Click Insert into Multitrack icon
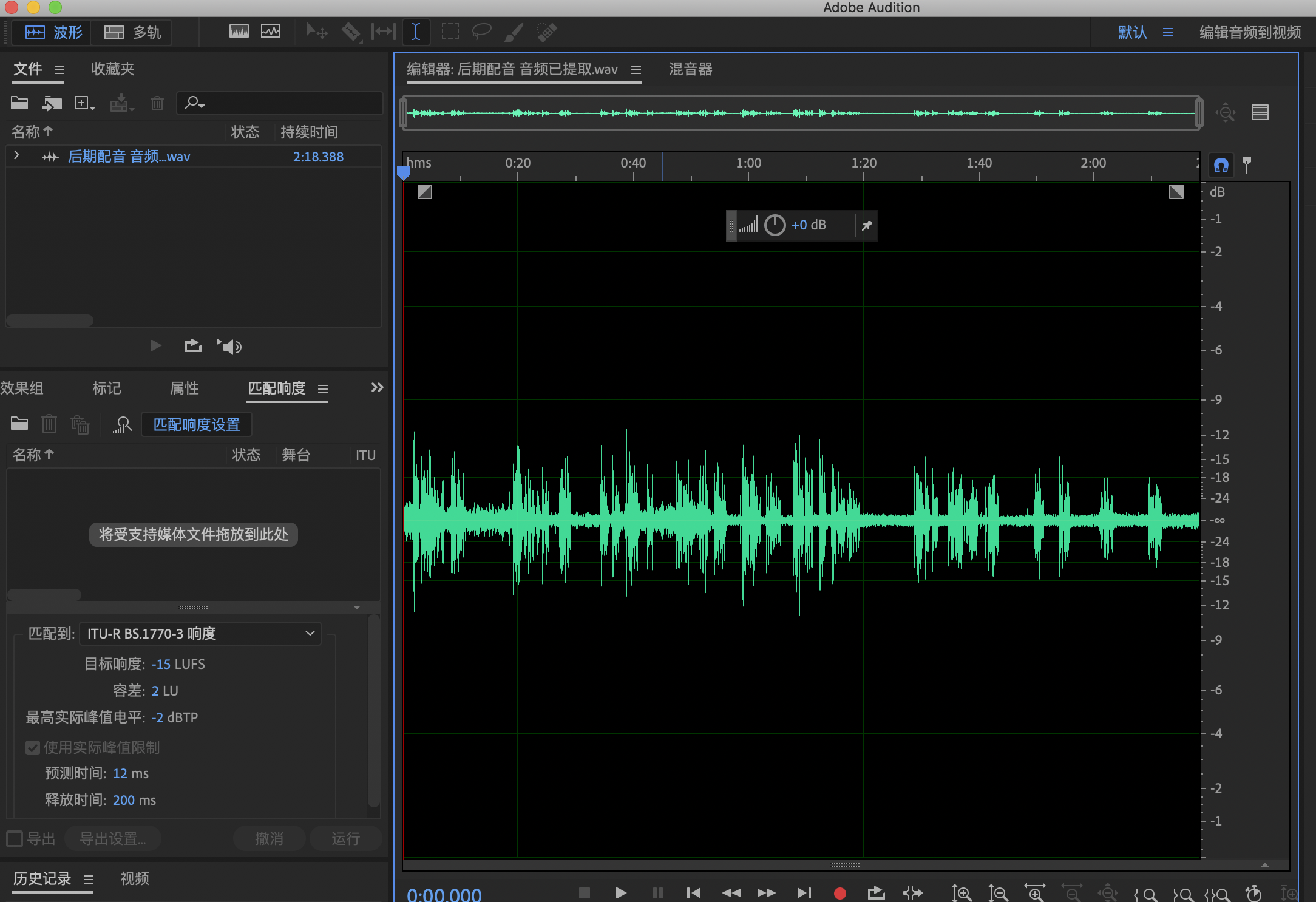Image resolution: width=1316 pixels, height=902 pixels. pos(121,103)
